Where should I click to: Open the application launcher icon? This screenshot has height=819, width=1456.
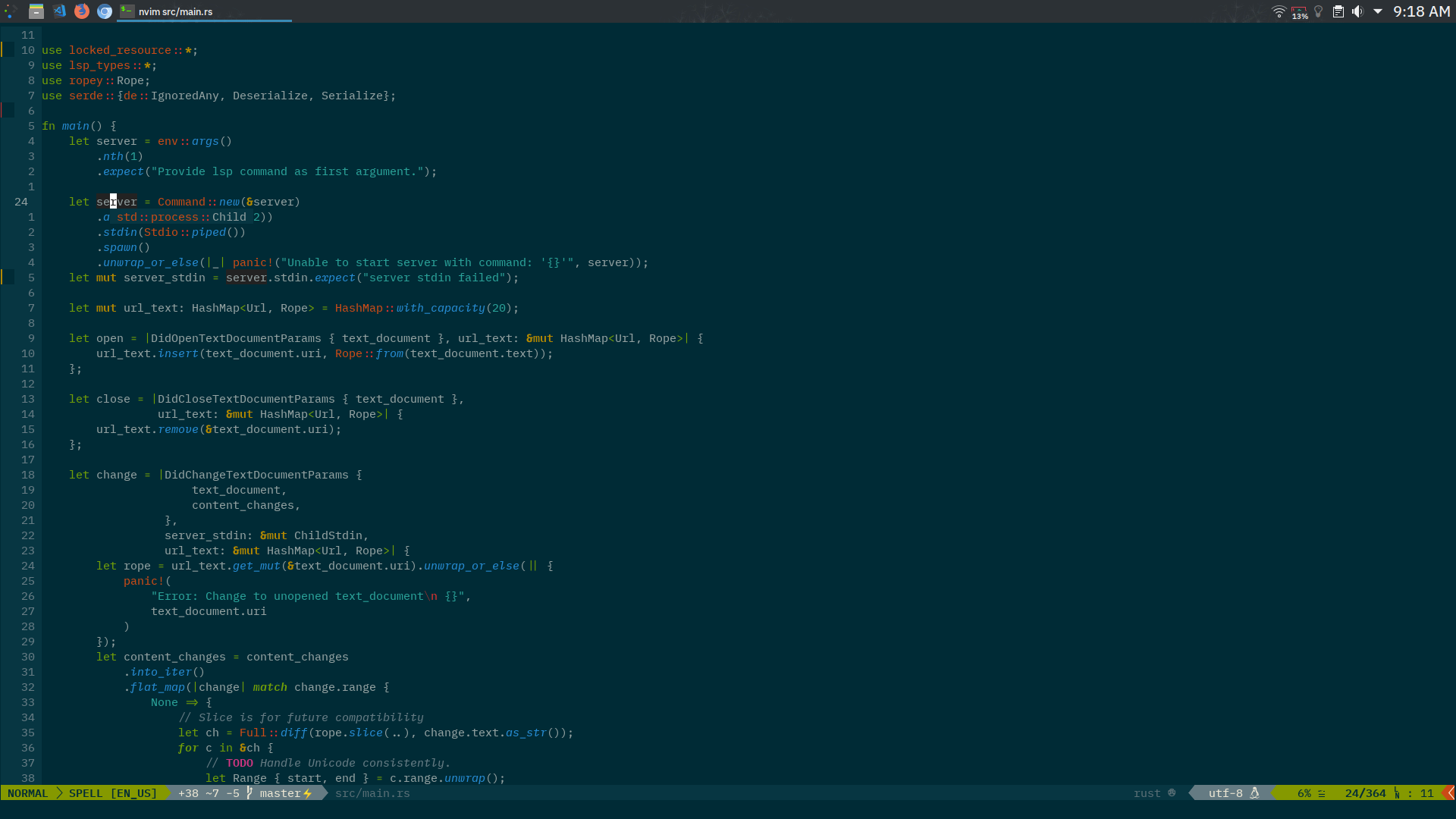click(11, 11)
